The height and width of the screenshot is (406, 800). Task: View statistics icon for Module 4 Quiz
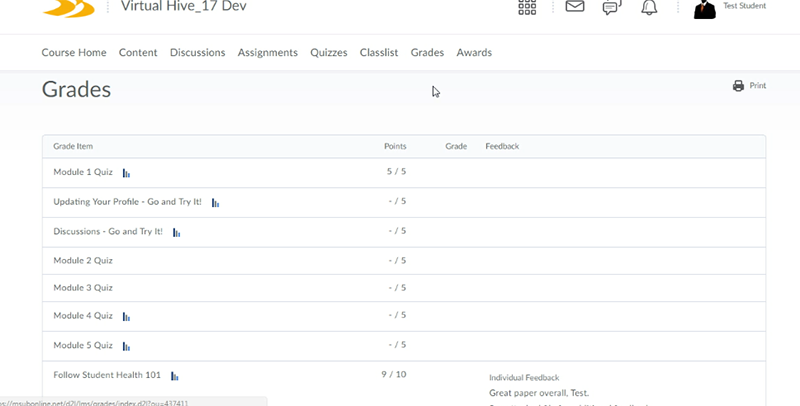coord(127,317)
